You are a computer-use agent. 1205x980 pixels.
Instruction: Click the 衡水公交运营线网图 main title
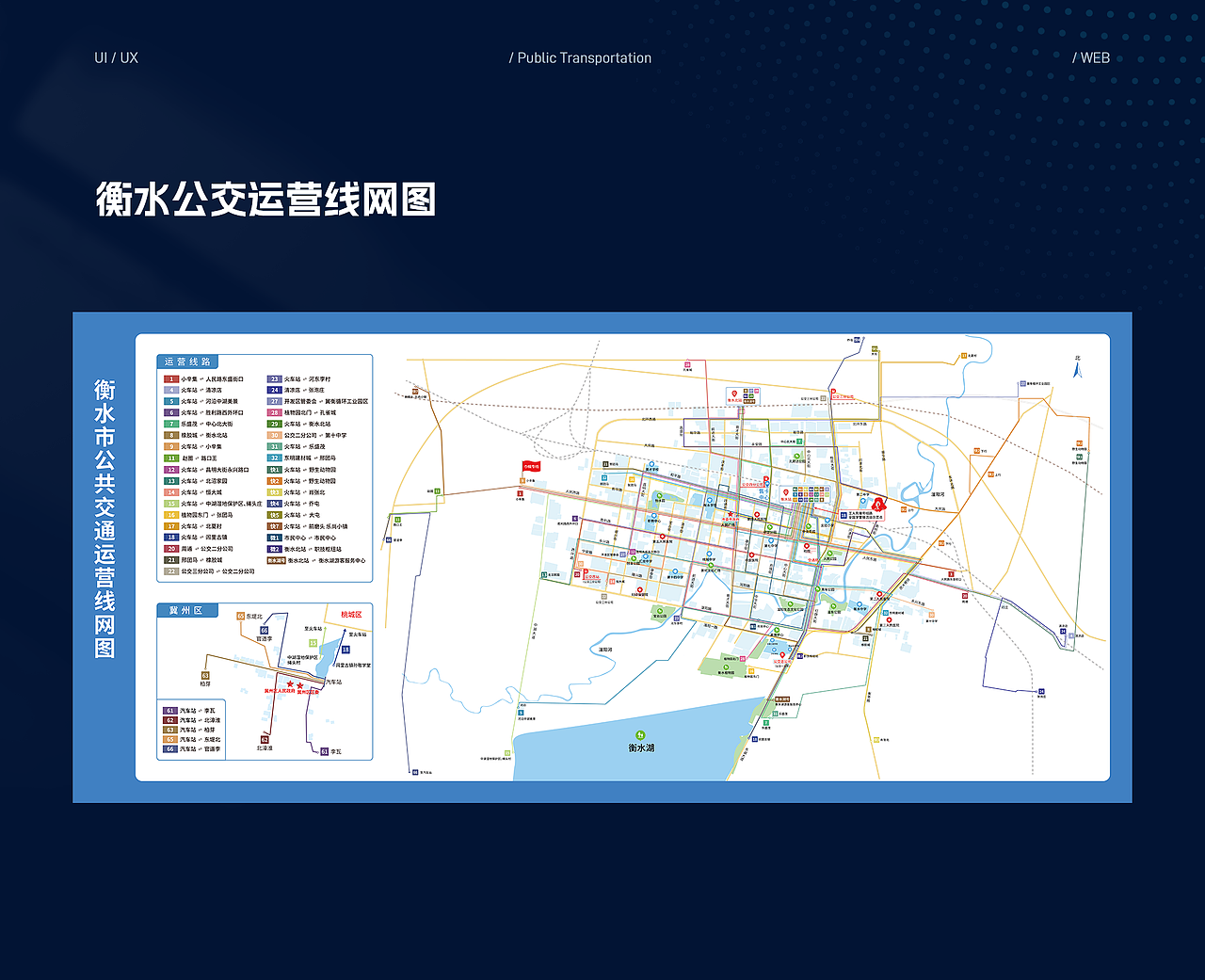[266, 200]
